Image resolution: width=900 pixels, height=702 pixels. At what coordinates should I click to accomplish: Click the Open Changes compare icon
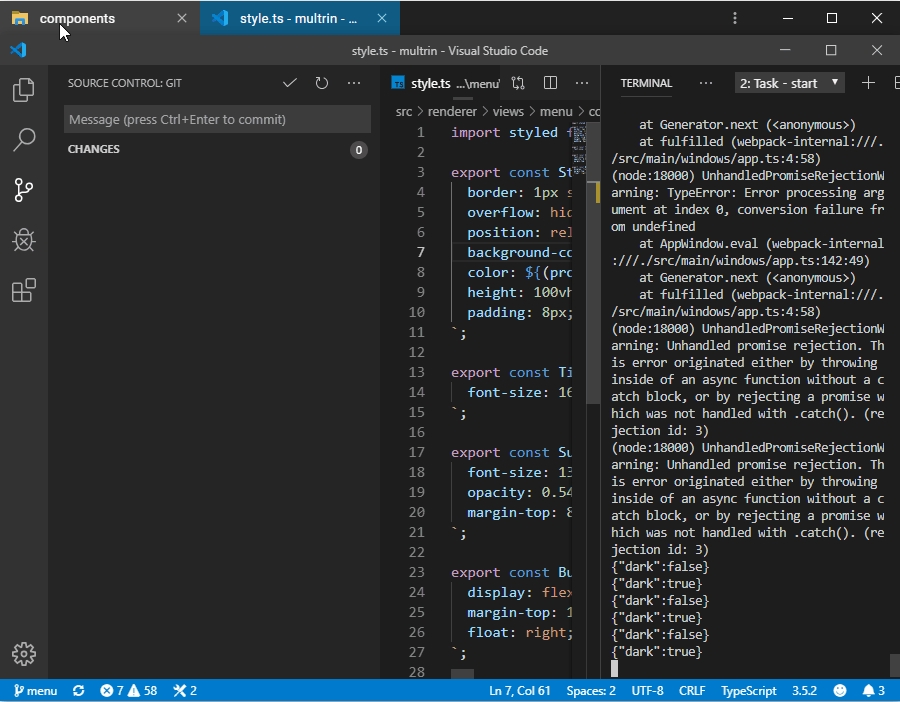518,83
